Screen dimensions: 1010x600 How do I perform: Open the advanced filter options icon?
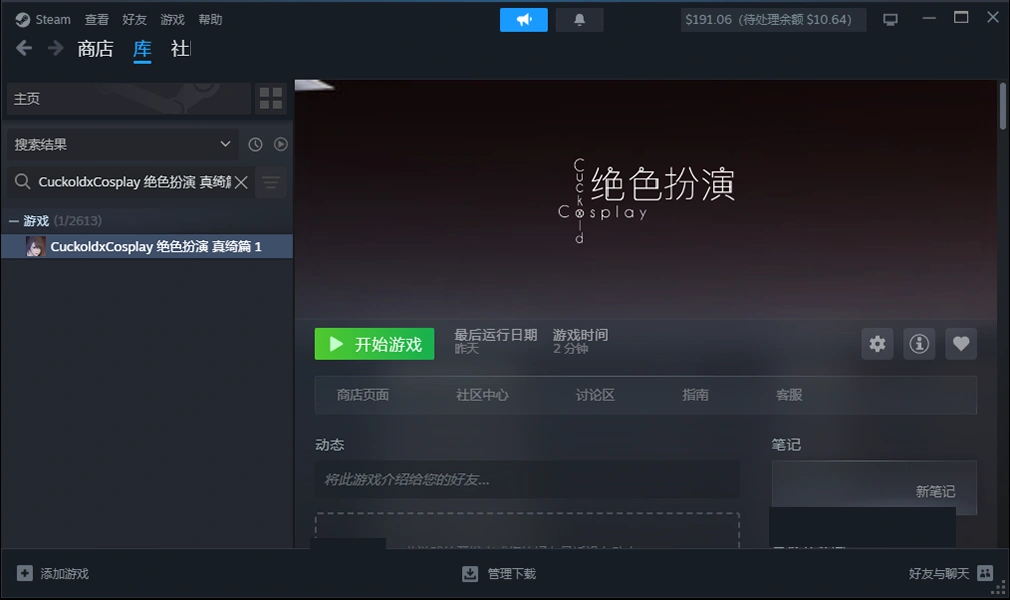(x=271, y=182)
